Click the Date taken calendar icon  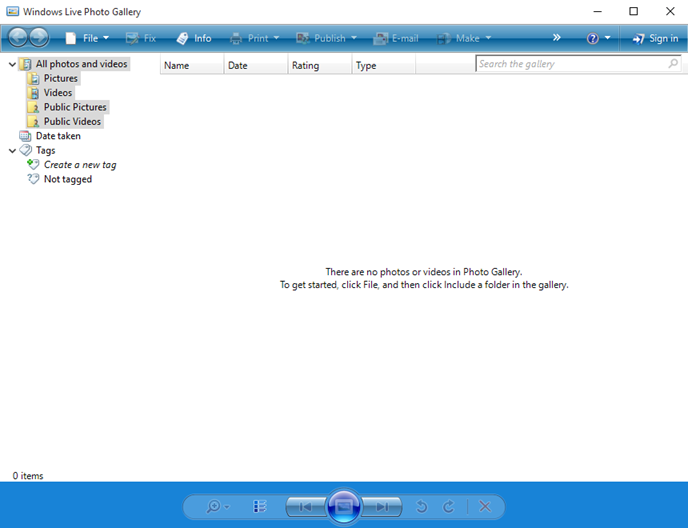pos(25,136)
